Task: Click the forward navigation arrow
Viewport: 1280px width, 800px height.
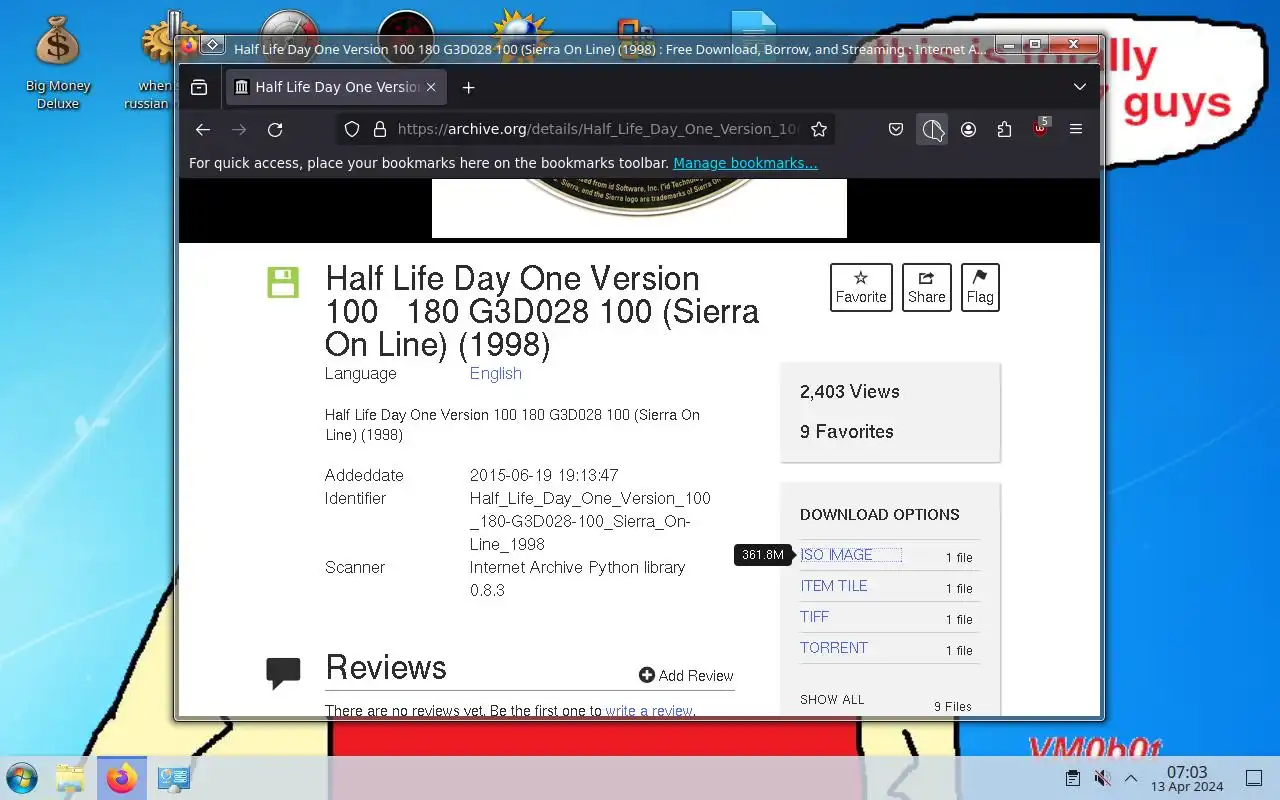Action: click(239, 129)
